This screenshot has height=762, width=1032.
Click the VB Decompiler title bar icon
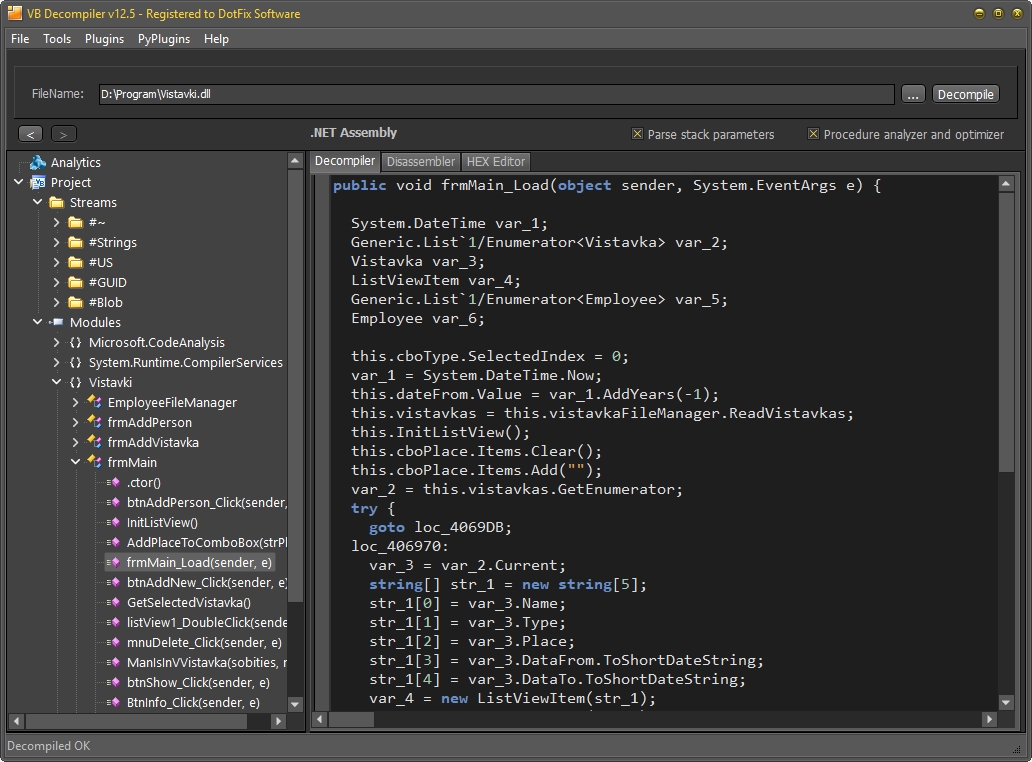[14, 13]
